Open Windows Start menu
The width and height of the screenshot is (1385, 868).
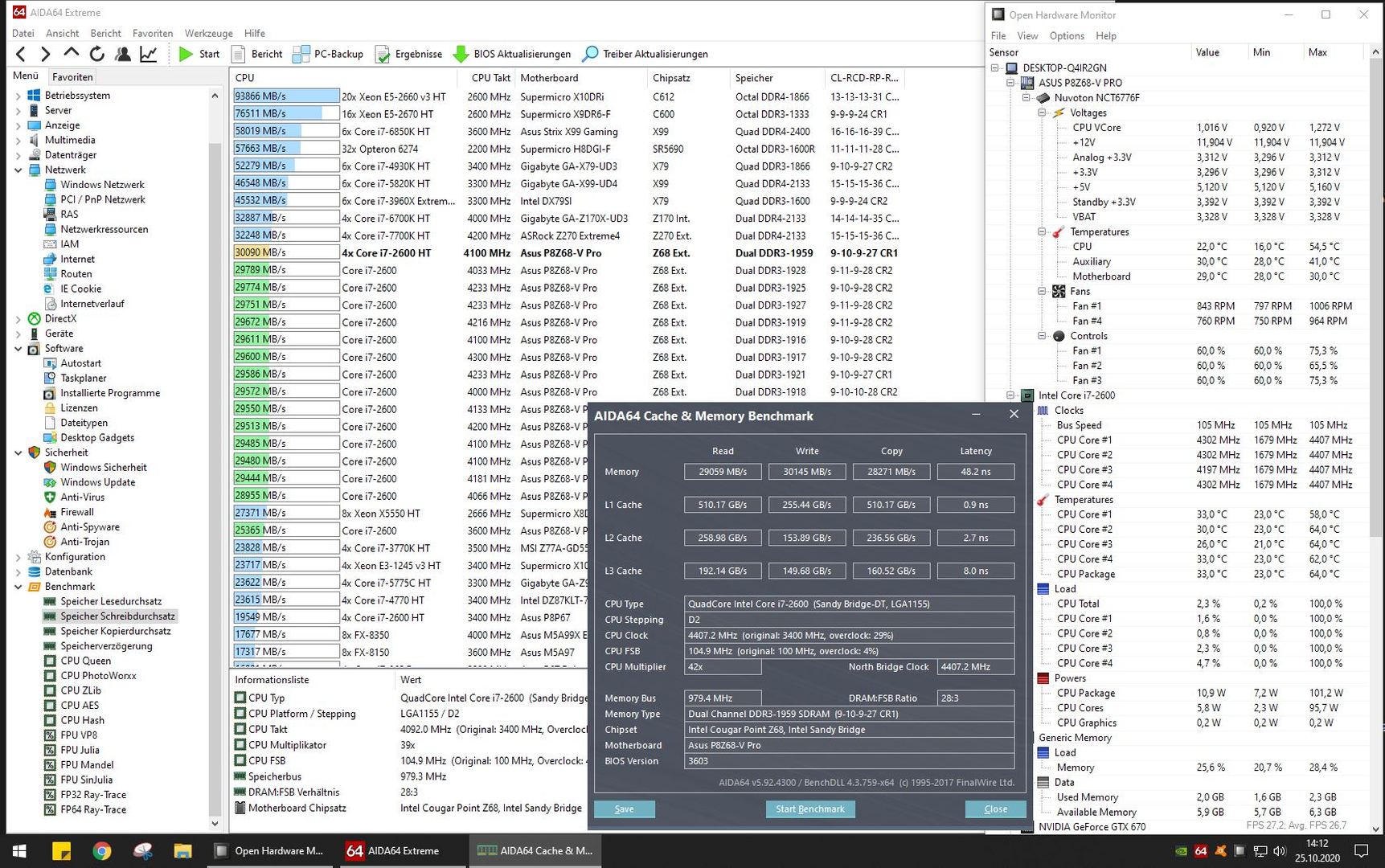click(19, 850)
